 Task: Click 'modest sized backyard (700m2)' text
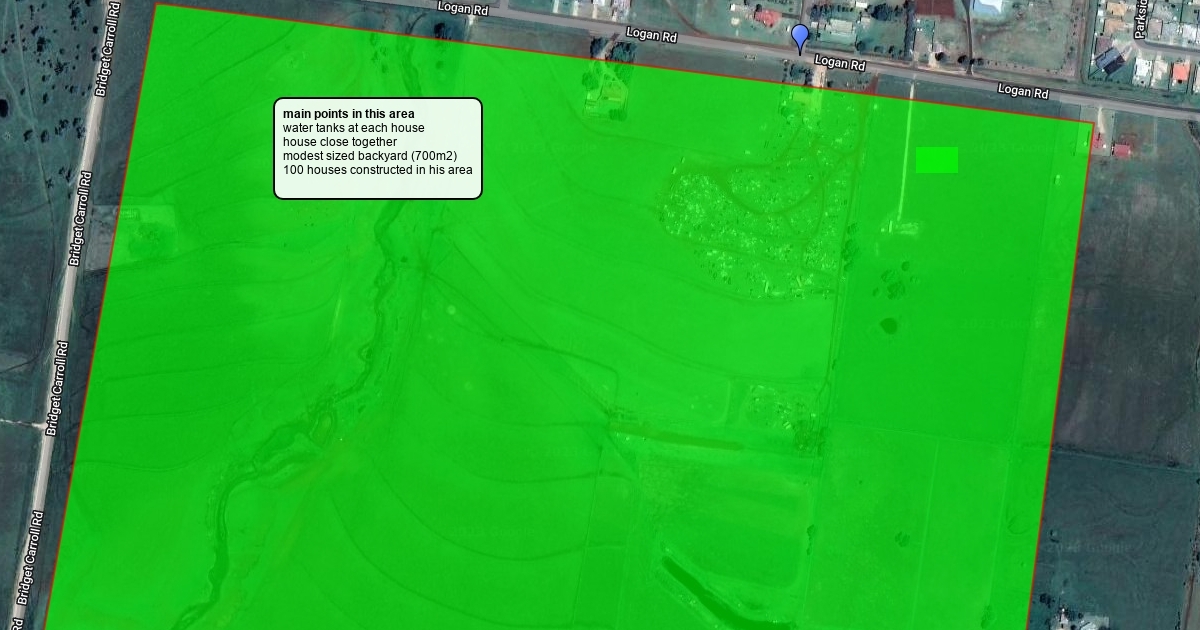point(369,156)
